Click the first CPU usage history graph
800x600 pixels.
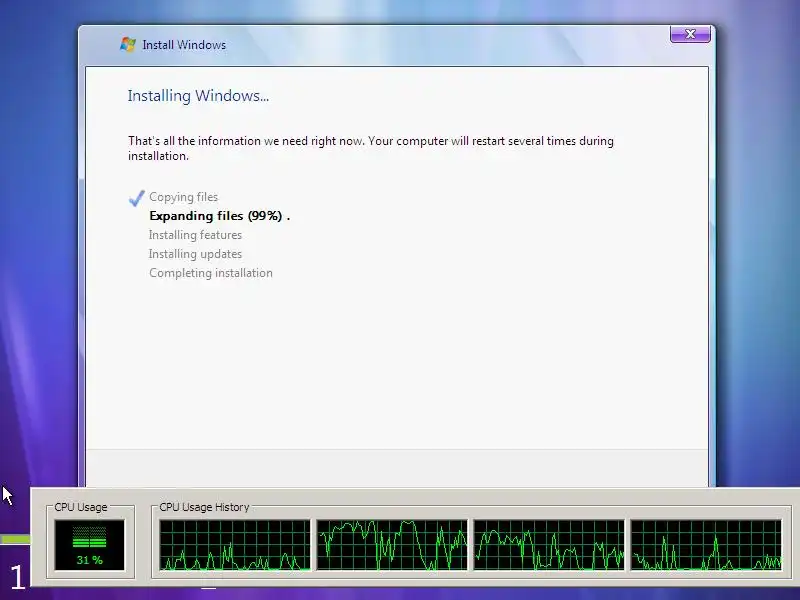pos(235,545)
